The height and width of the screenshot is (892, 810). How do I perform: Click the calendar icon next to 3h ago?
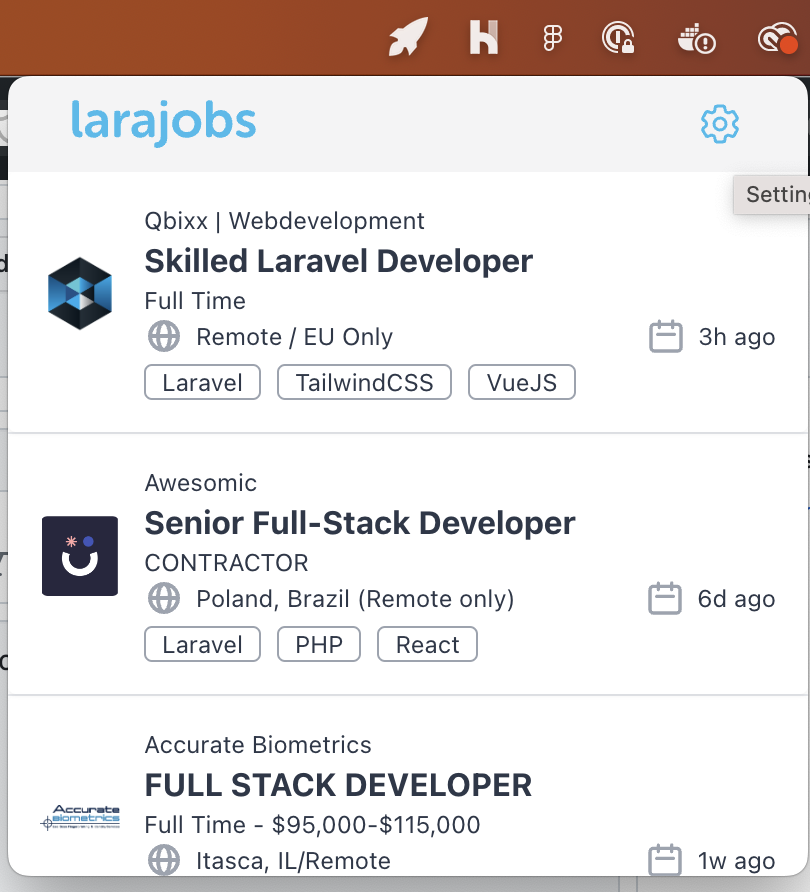point(666,336)
